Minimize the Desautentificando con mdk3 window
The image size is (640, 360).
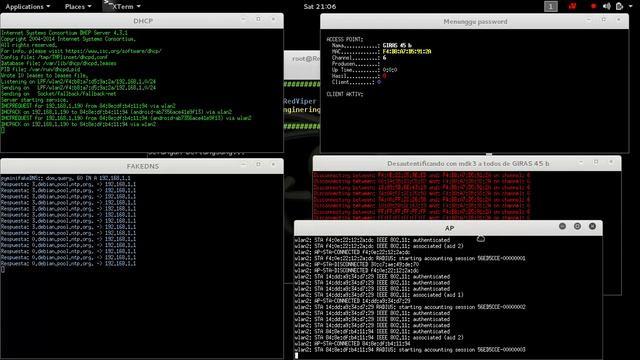click(x=581, y=162)
